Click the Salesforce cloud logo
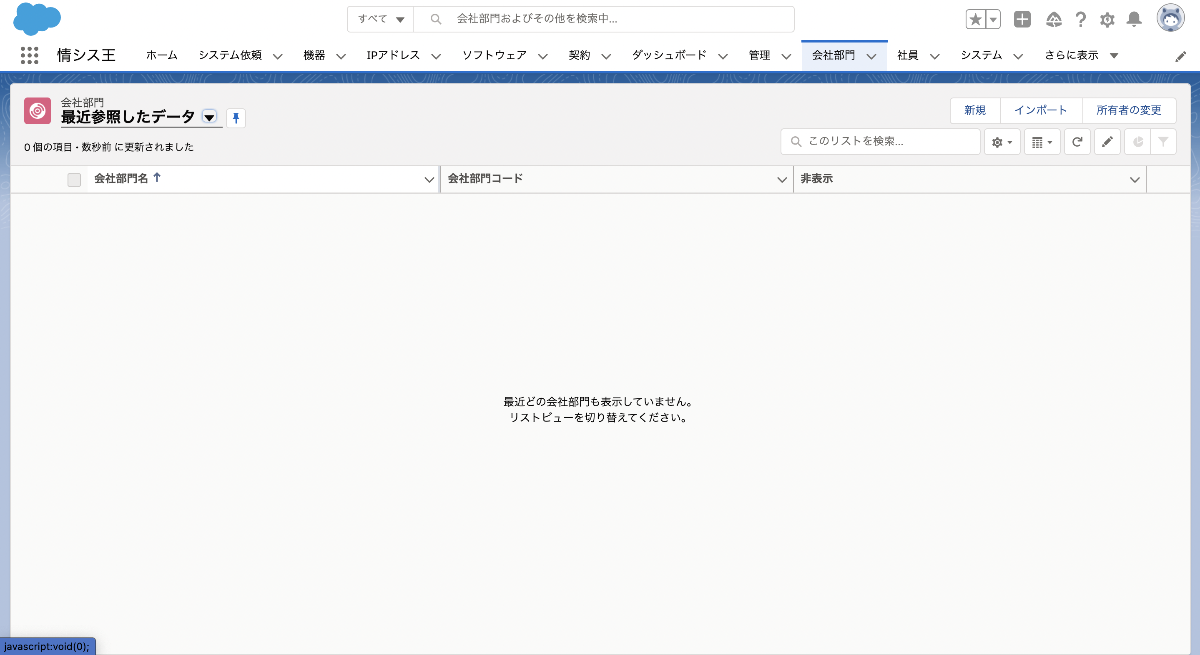The height and width of the screenshot is (655, 1200). pyautogui.click(x=37, y=19)
